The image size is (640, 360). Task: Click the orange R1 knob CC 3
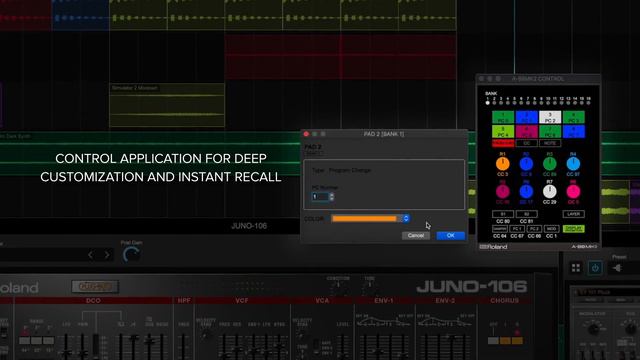point(502,164)
